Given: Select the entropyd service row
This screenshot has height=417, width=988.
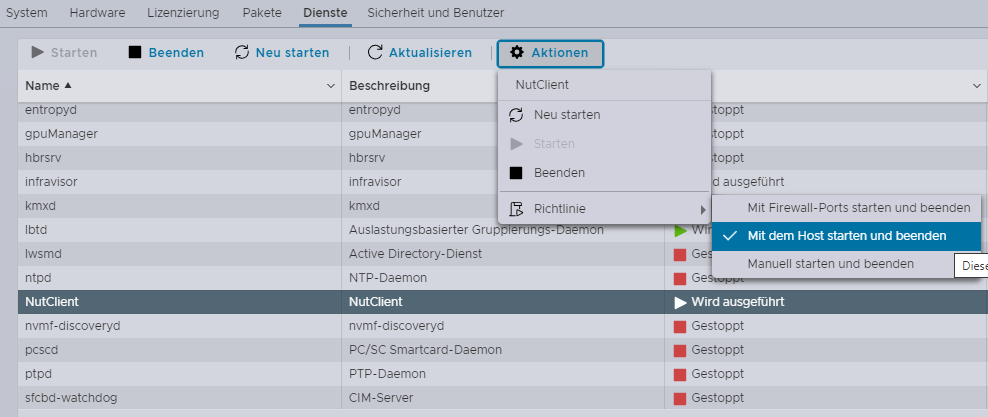Looking at the screenshot, I should pyautogui.click(x=502, y=110).
